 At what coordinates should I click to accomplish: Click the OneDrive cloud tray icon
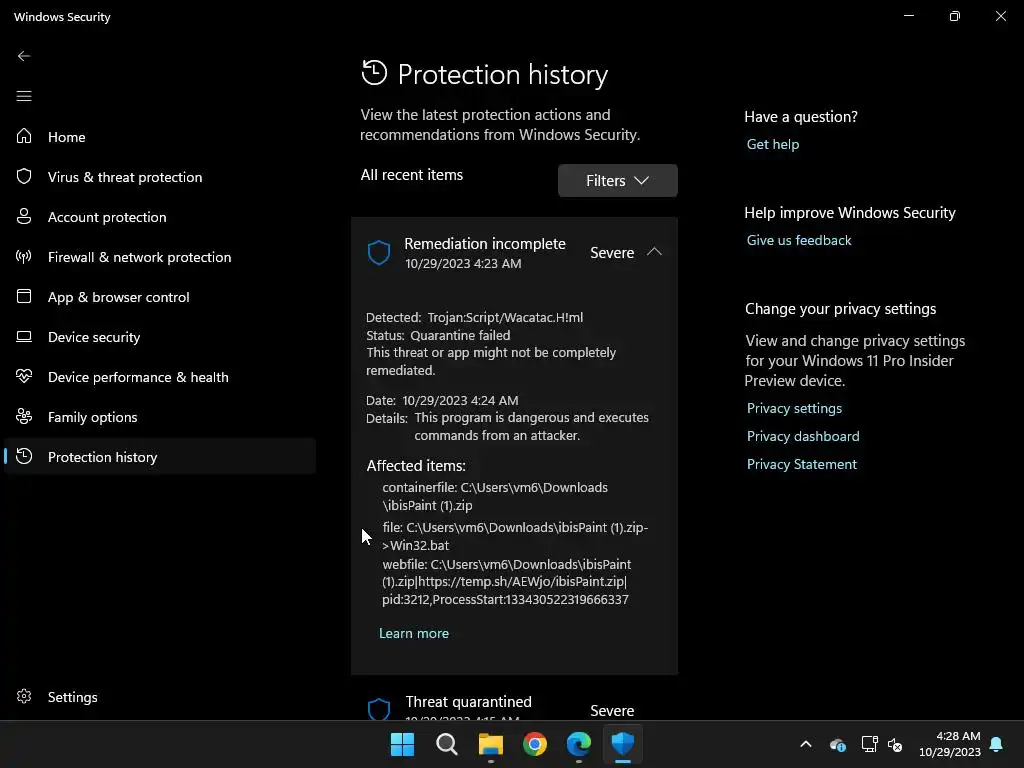[838, 744]
